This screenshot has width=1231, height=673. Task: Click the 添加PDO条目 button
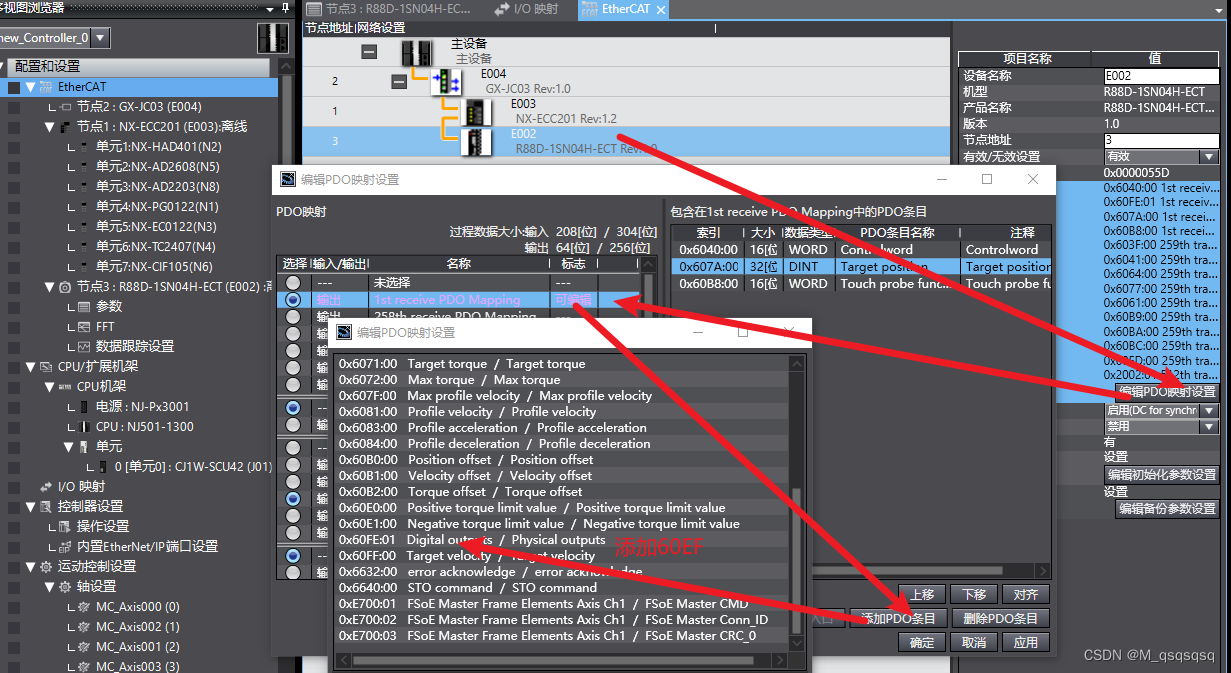899,618
